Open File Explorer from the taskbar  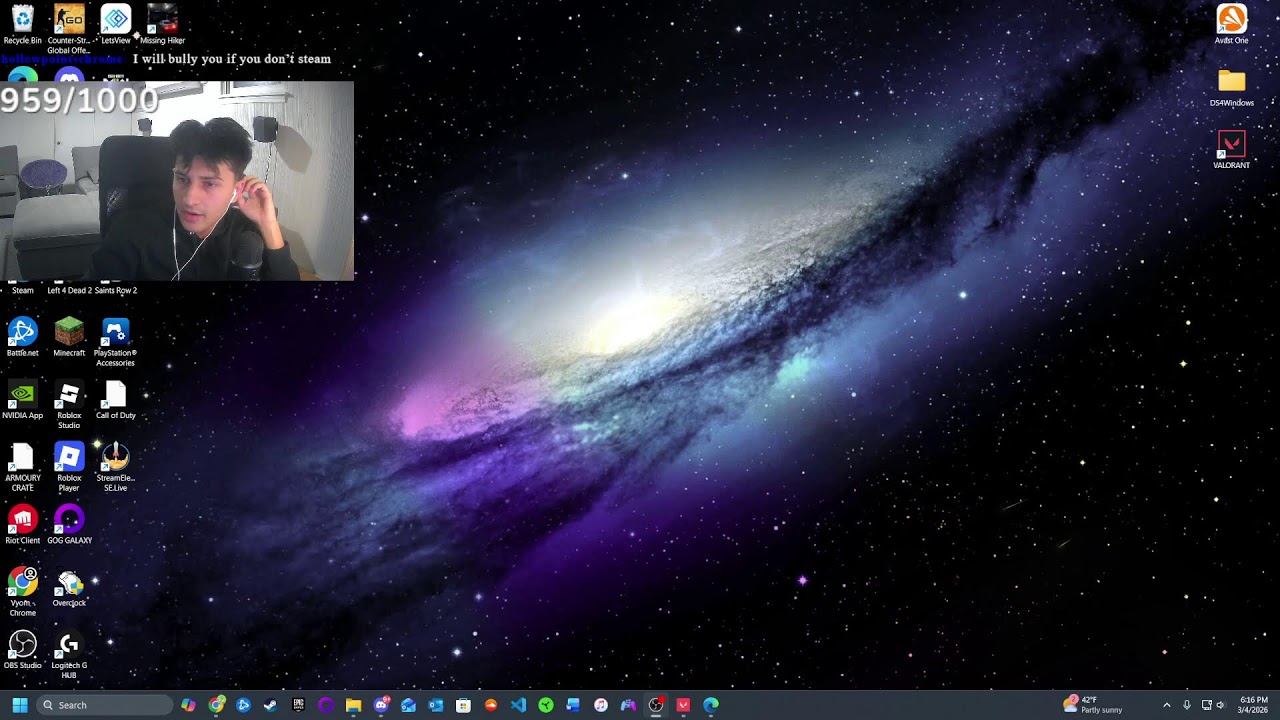(x=353, y=705)
